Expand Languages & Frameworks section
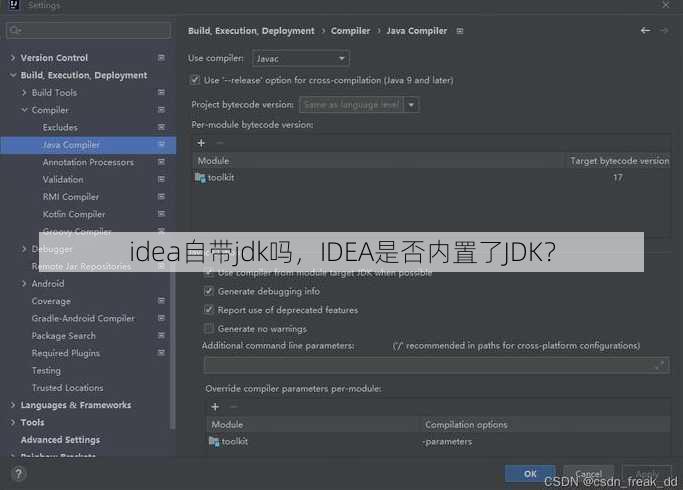Viewport: 683px width, 490px height. pyautogui.click(x=13, y=405)
